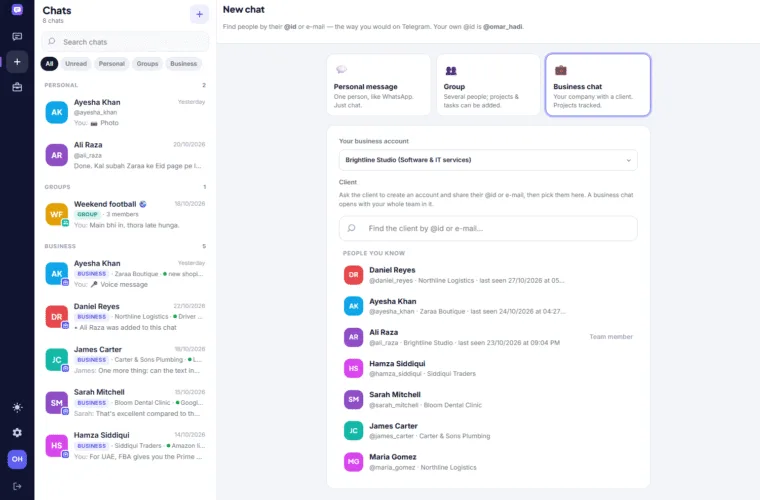Select Ali Raza team member row

pos(488,337)
